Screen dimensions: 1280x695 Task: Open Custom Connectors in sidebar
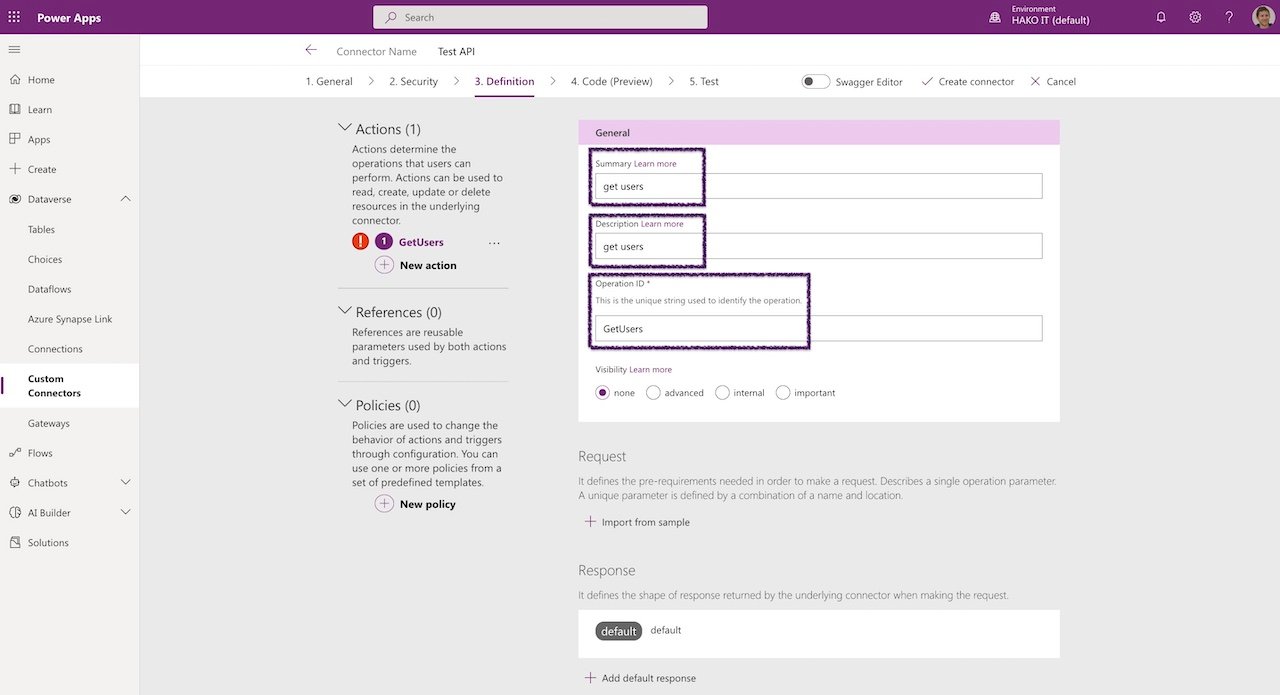pyautogui.click(x=70, y=386)
